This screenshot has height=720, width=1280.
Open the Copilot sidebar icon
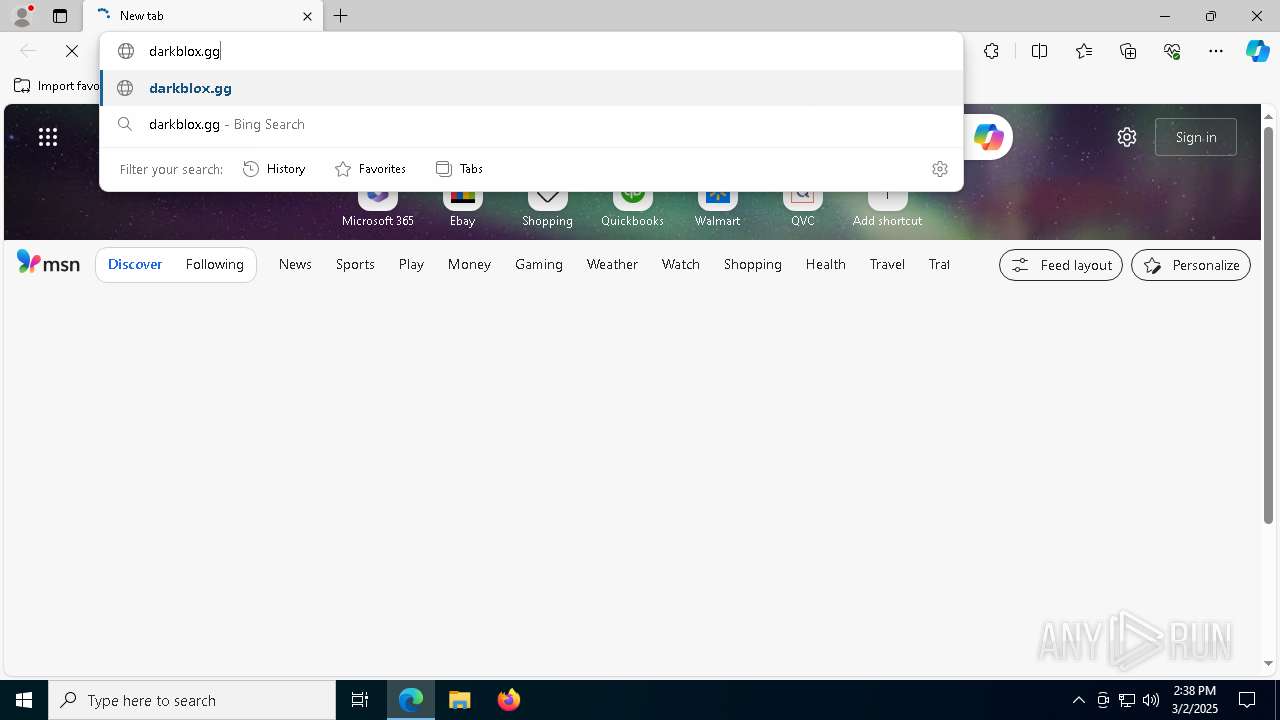coord(1257,51)
